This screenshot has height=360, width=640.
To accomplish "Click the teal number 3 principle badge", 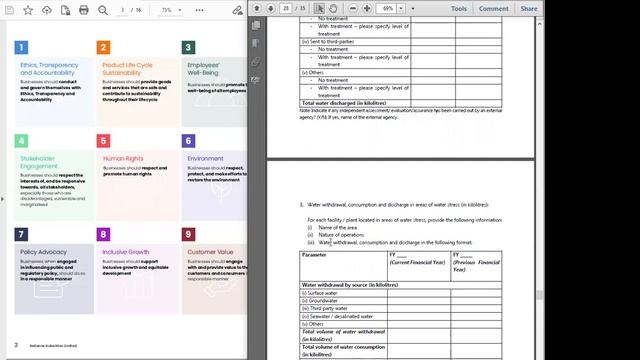I will point(188,47).
